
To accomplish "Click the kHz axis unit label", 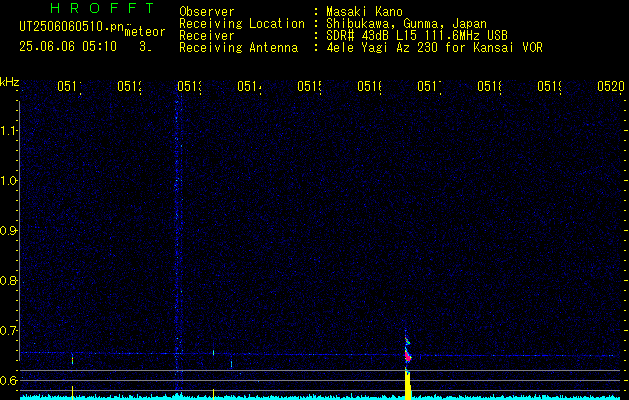I will (x=9, y=83).
